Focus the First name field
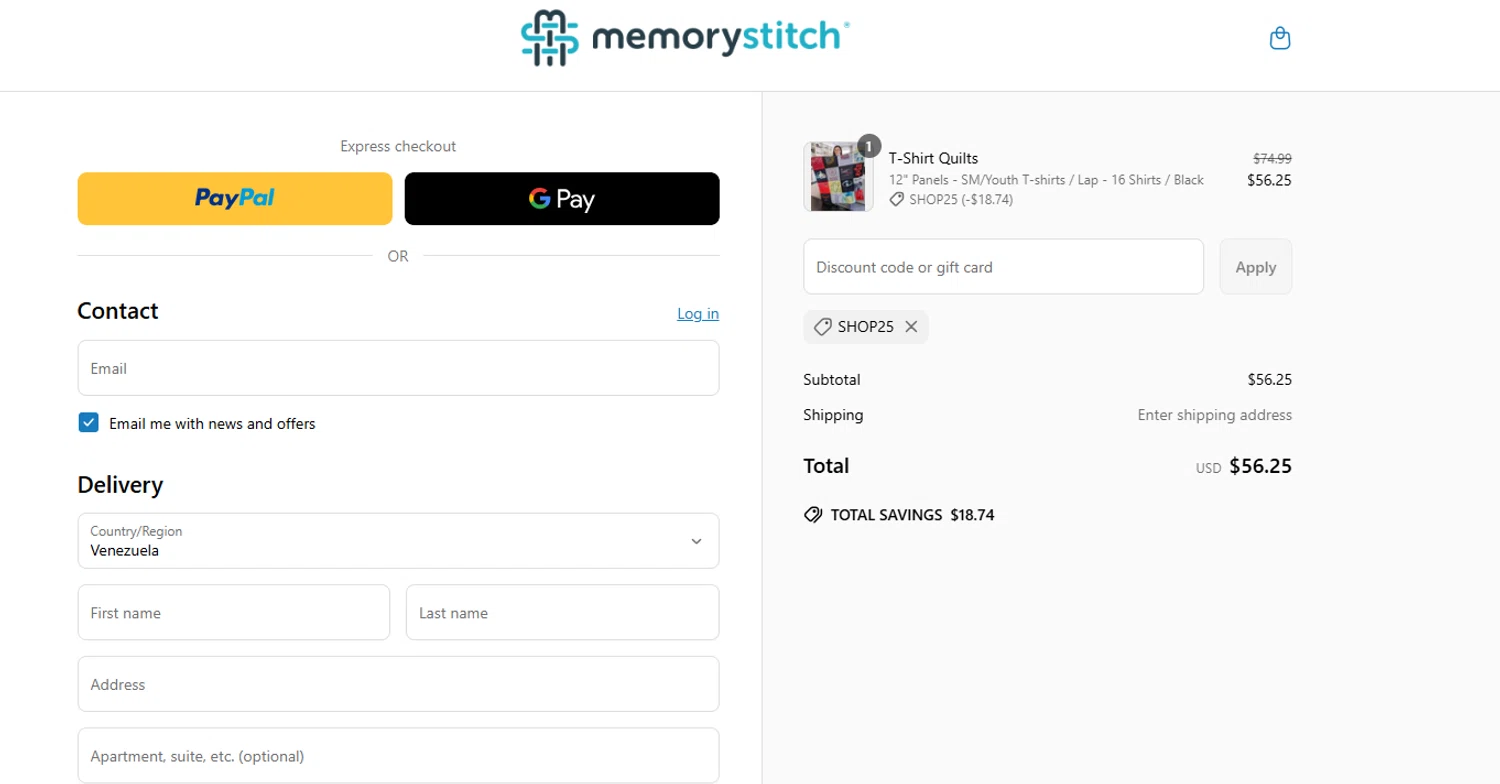 pyautogui.click(x=234, y=613)
